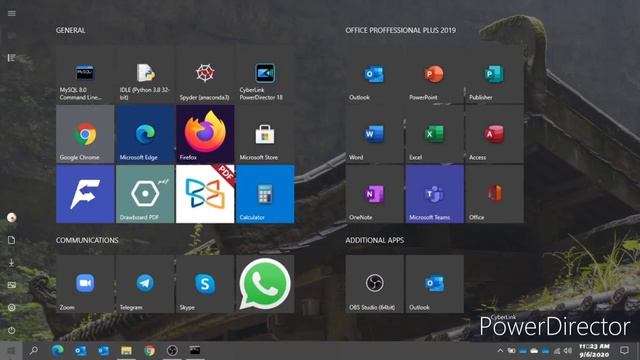The width and height of the screenshot is (640, 360).
Task: Open File Explorer from the taskbar
Action: coord(126,351)
